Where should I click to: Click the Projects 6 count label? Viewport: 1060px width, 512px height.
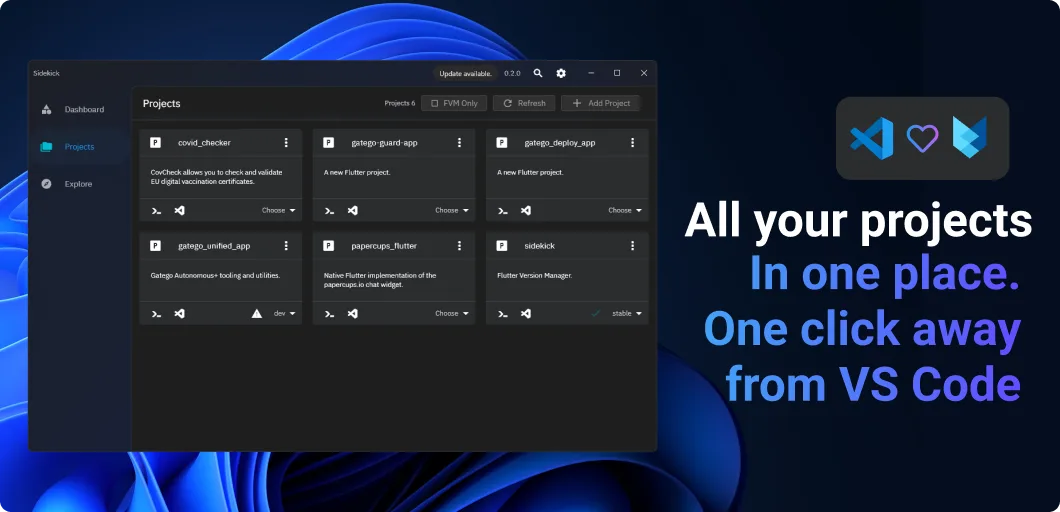tap(400, 103)
